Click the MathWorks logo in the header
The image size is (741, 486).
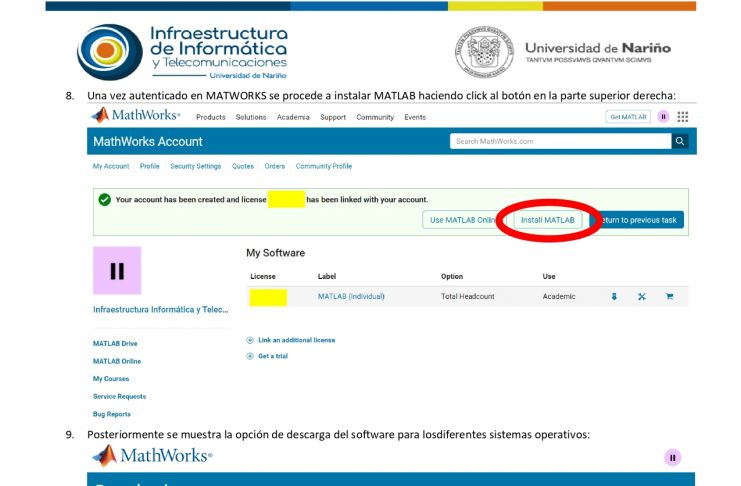coord(136,115)
